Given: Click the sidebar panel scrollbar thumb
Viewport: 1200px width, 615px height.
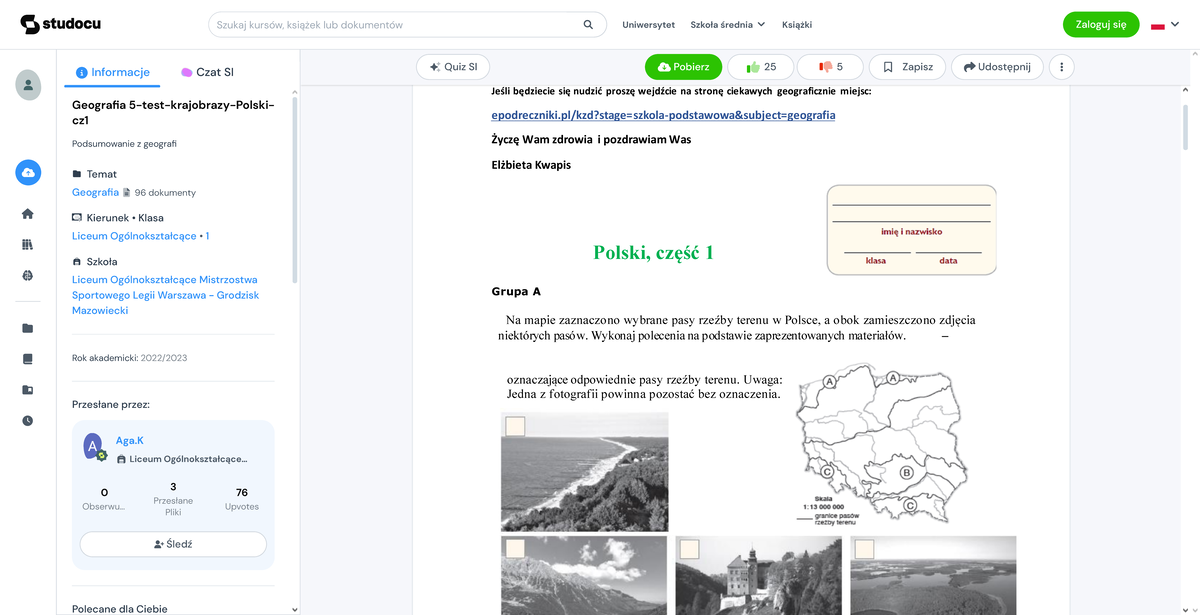Looking at the screenshot, I should [294, 190].
